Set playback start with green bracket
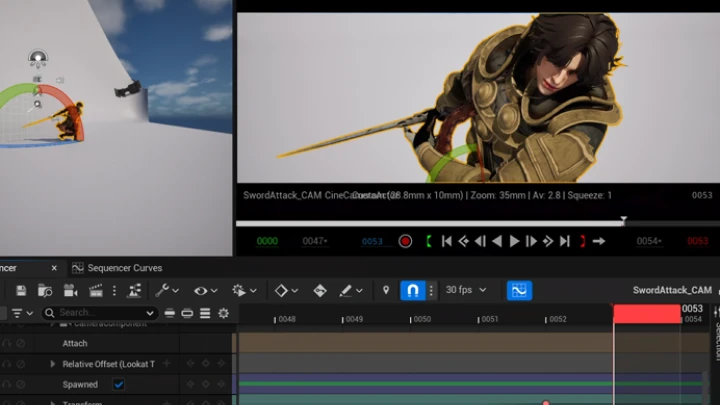Screen dimensions: 720x405 429,241
